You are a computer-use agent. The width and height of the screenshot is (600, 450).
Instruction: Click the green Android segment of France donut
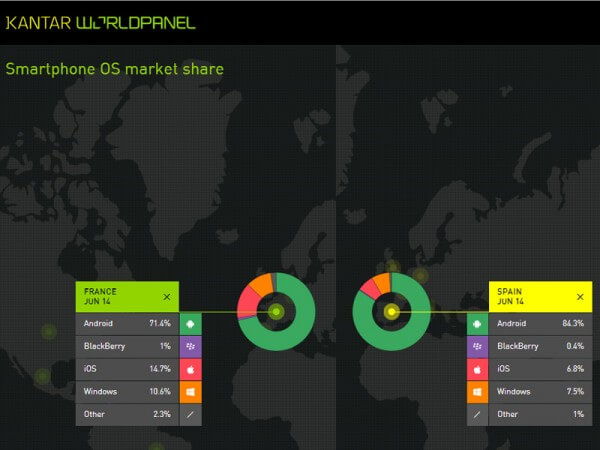tap(302, 325)
